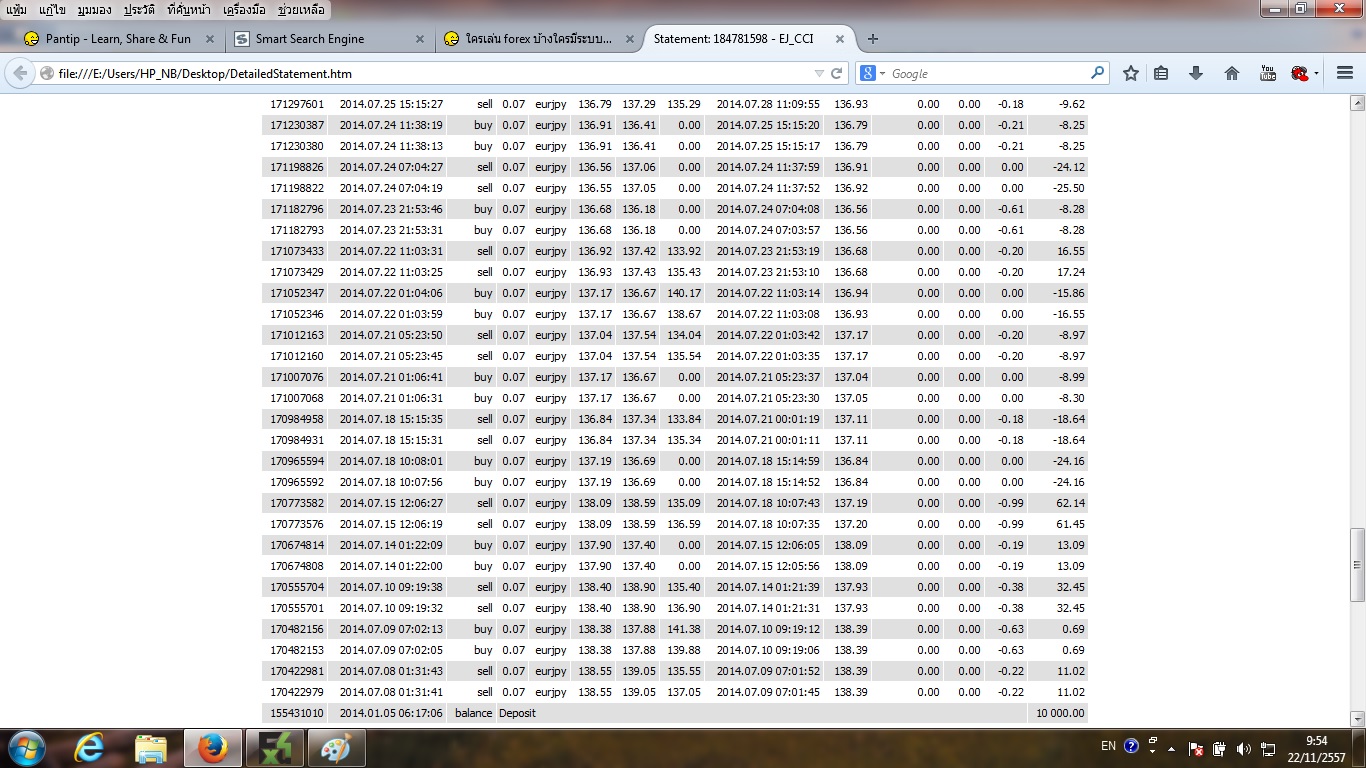This screenshot has height=768, width=1366.
Task: Close the Statement EJ_CCI tab
Action: pyautogui.click(x=840, y=39)
